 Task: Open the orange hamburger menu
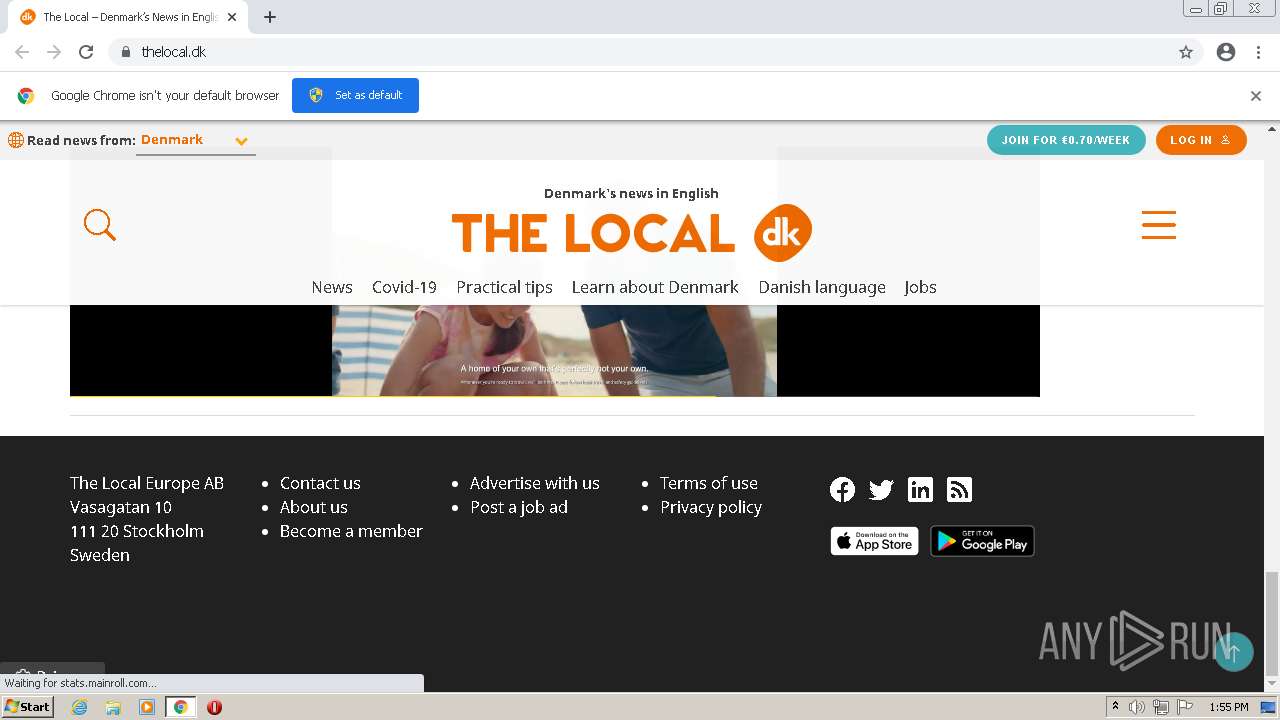coord(1159,225)
